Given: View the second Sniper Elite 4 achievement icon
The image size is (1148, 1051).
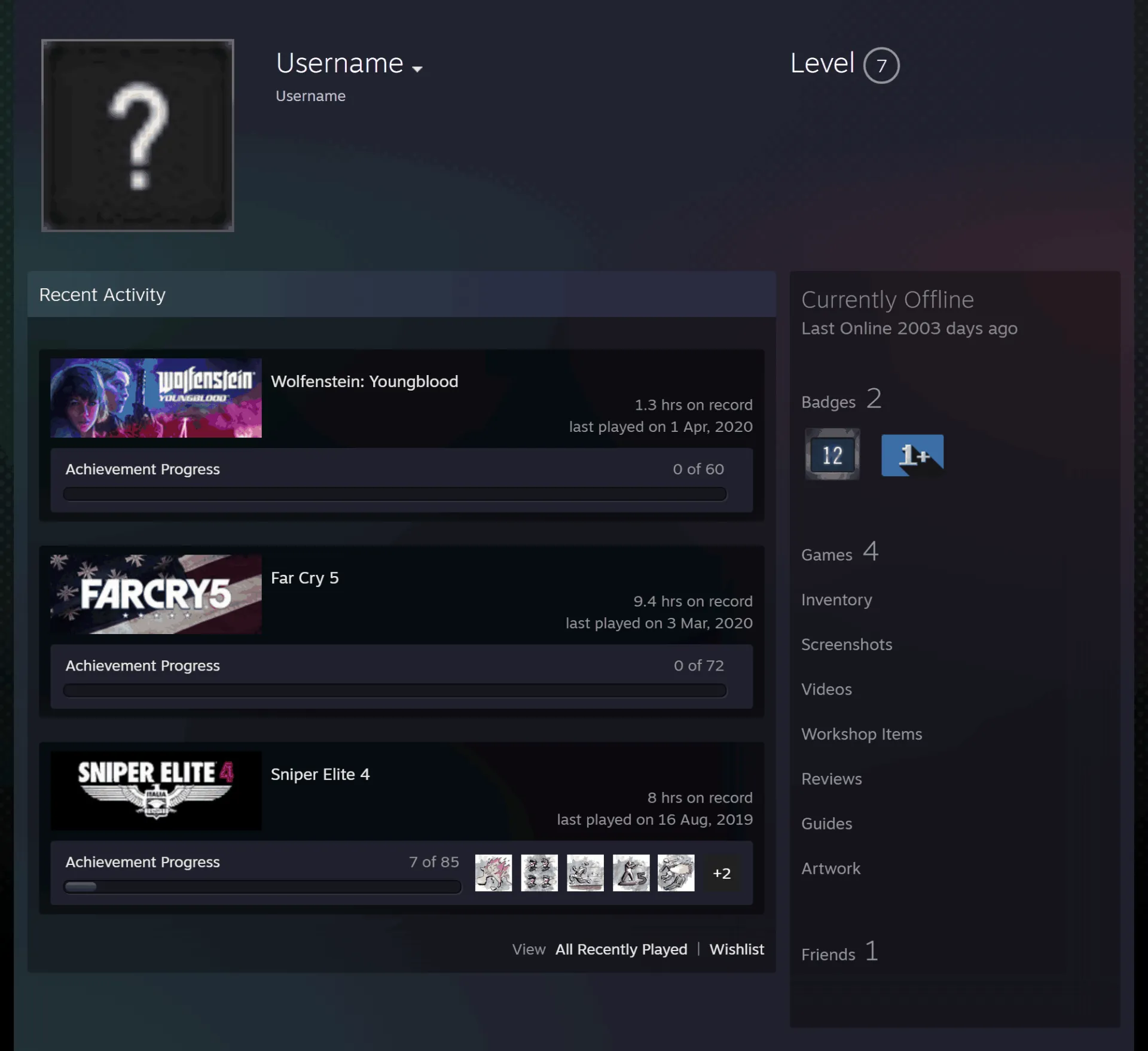Looking at the screenshot, I should (x=539, y=873).
